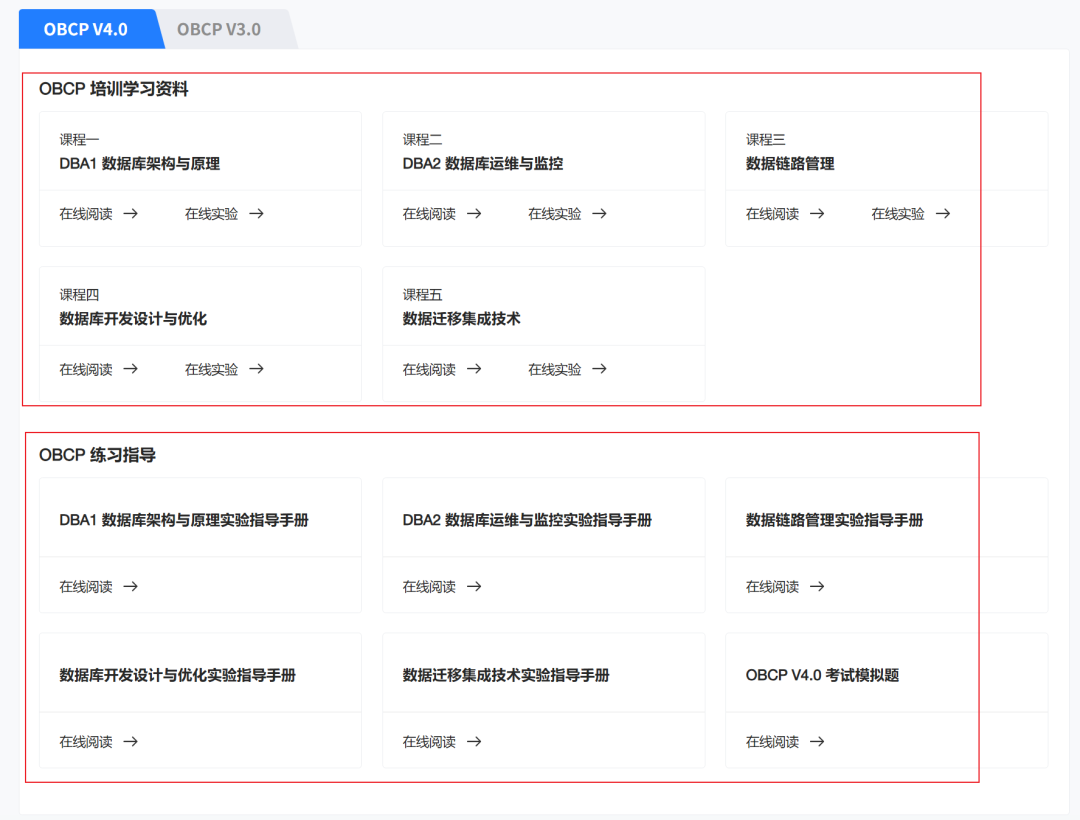Click 在线阅读 arrow in 课程五 card
This screenshot has height=820, width=1080.
point(474,369)
